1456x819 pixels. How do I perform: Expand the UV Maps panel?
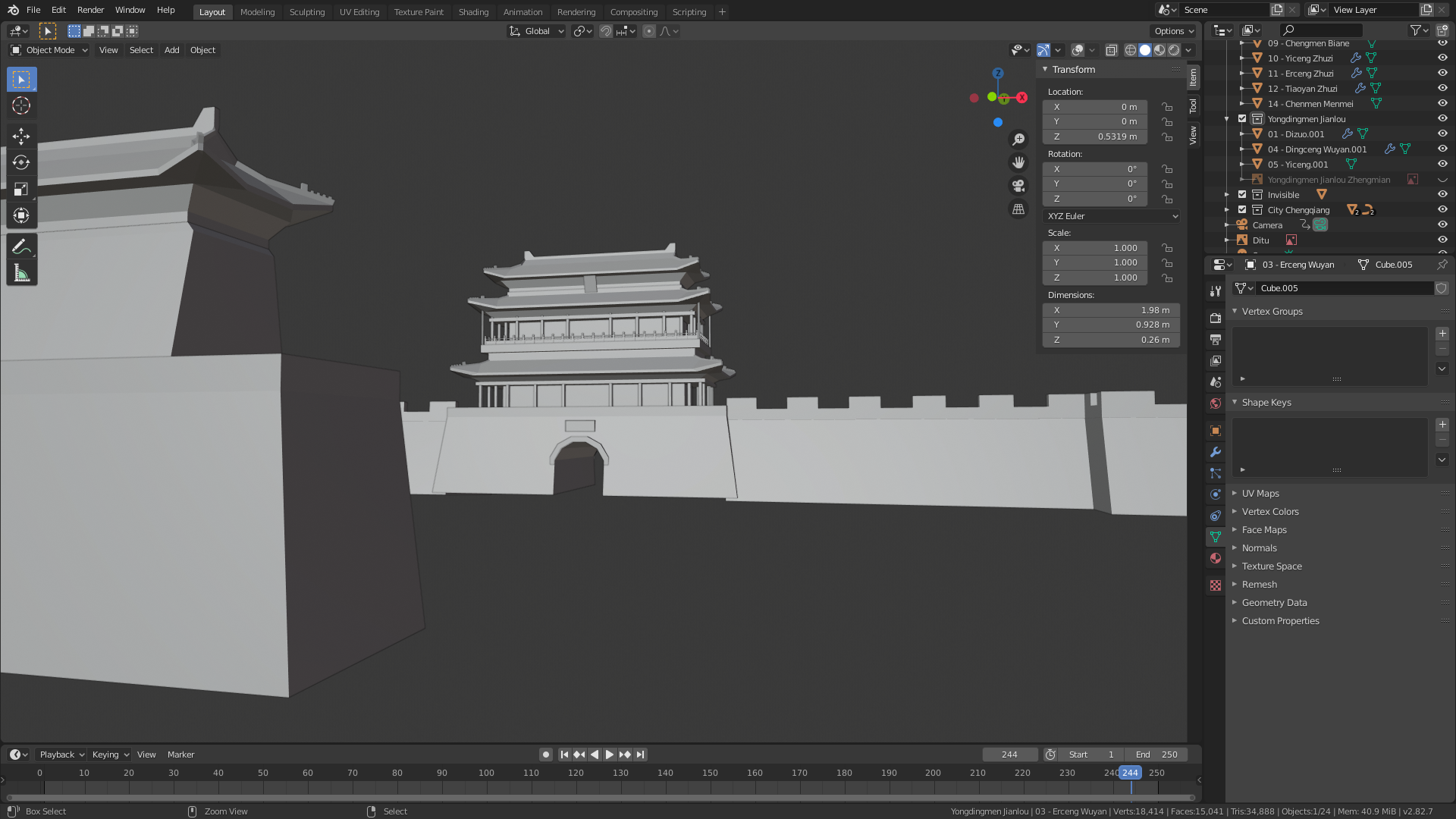pyautogui.click(x=1260, y=493)
